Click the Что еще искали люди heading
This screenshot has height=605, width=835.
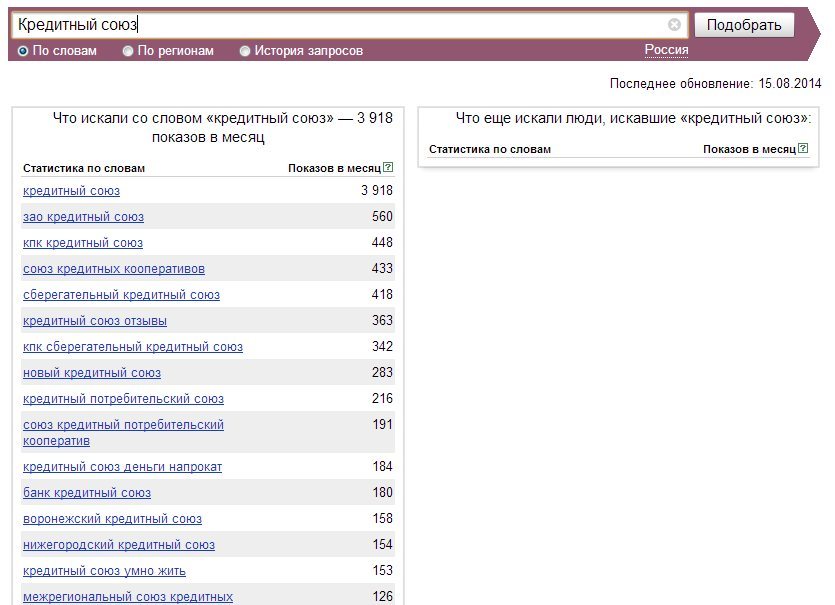634,118
